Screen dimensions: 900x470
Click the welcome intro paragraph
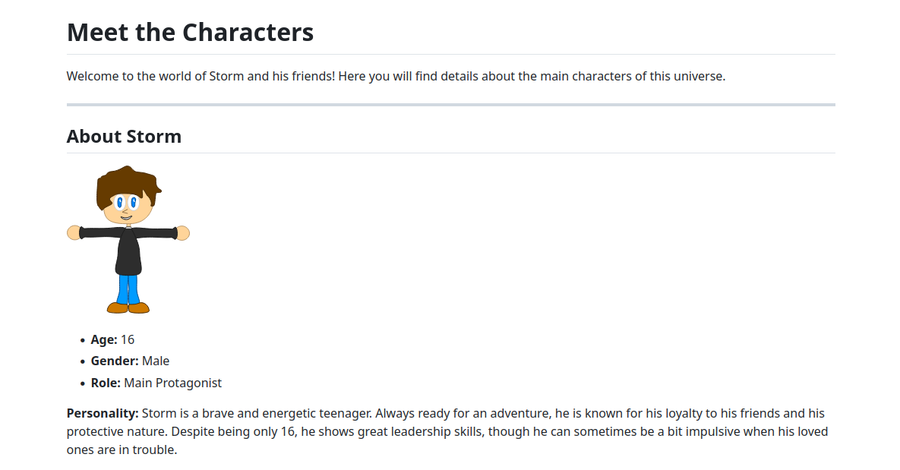395,76
